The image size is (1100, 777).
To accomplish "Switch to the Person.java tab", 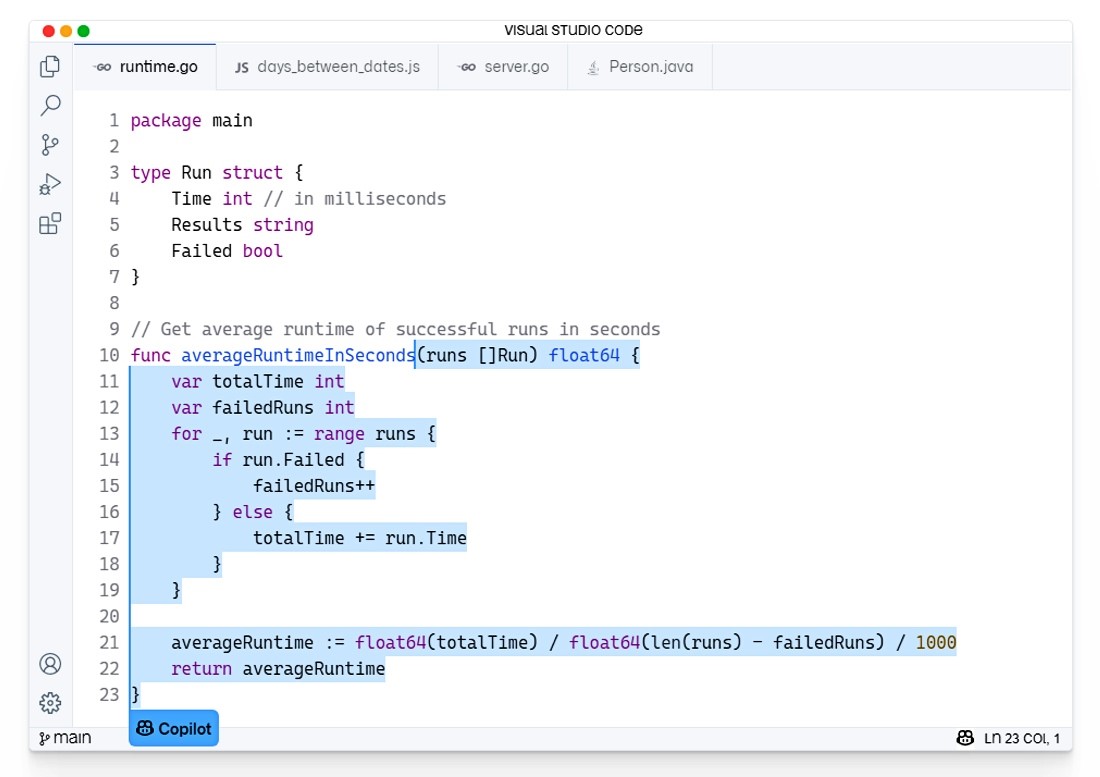I will point(640,67).
